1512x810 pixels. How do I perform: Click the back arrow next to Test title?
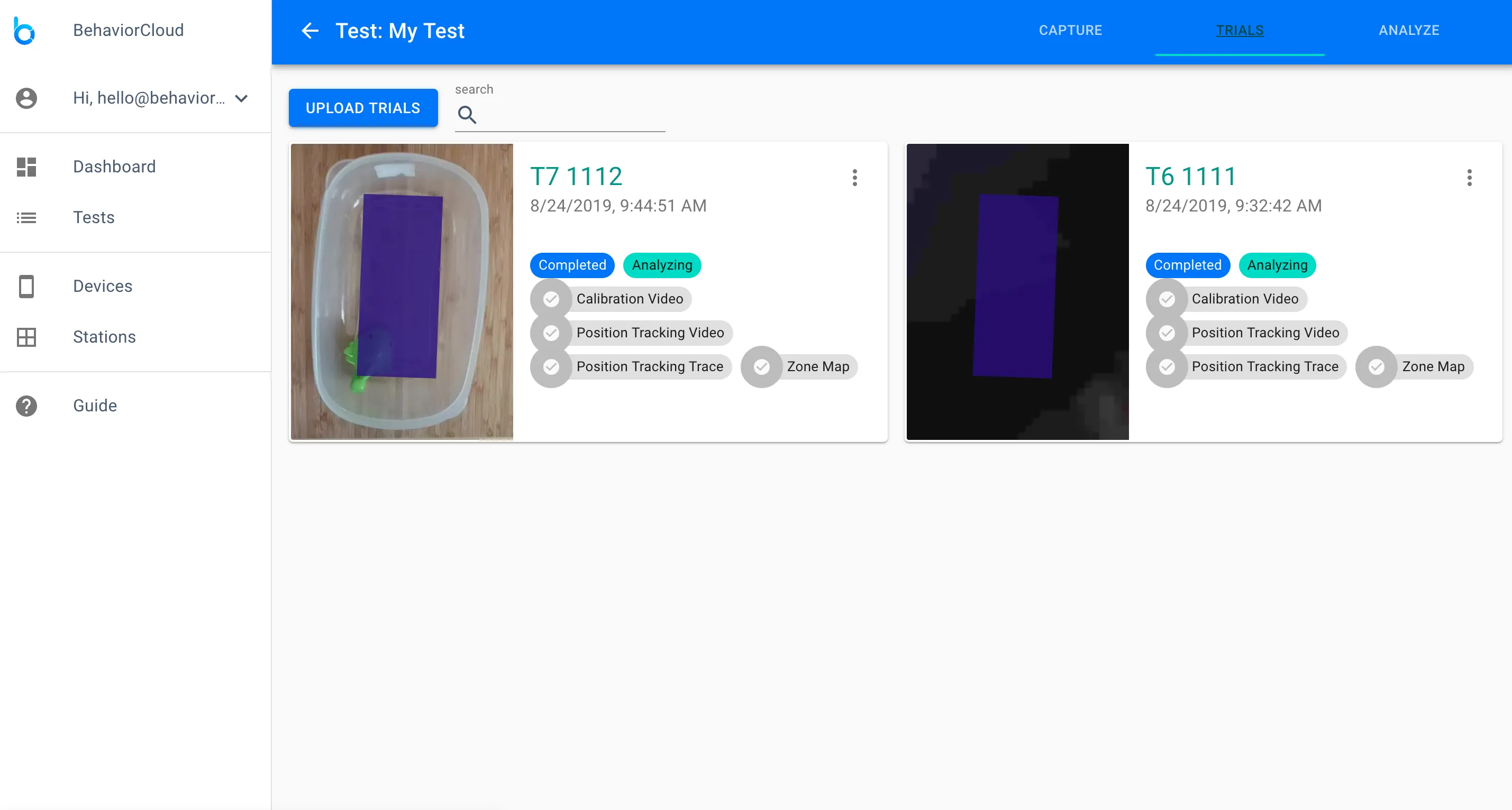click(x=310, y=31)
